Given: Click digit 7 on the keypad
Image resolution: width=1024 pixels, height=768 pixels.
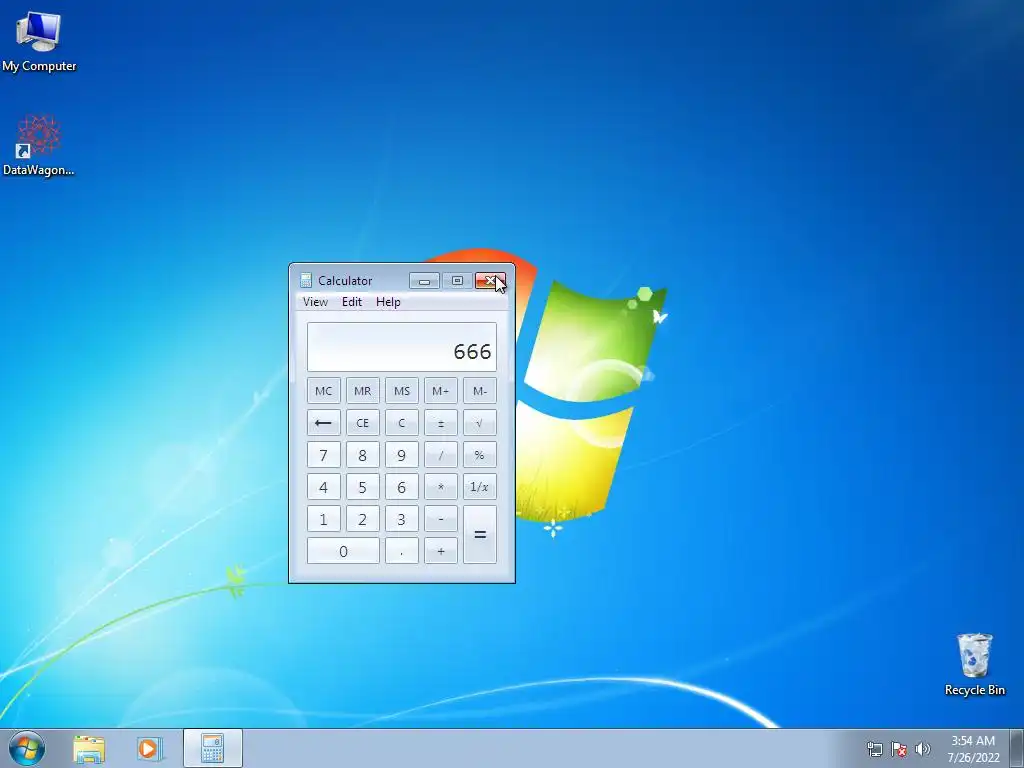Looking at the screenshot, I should point(323,455).
